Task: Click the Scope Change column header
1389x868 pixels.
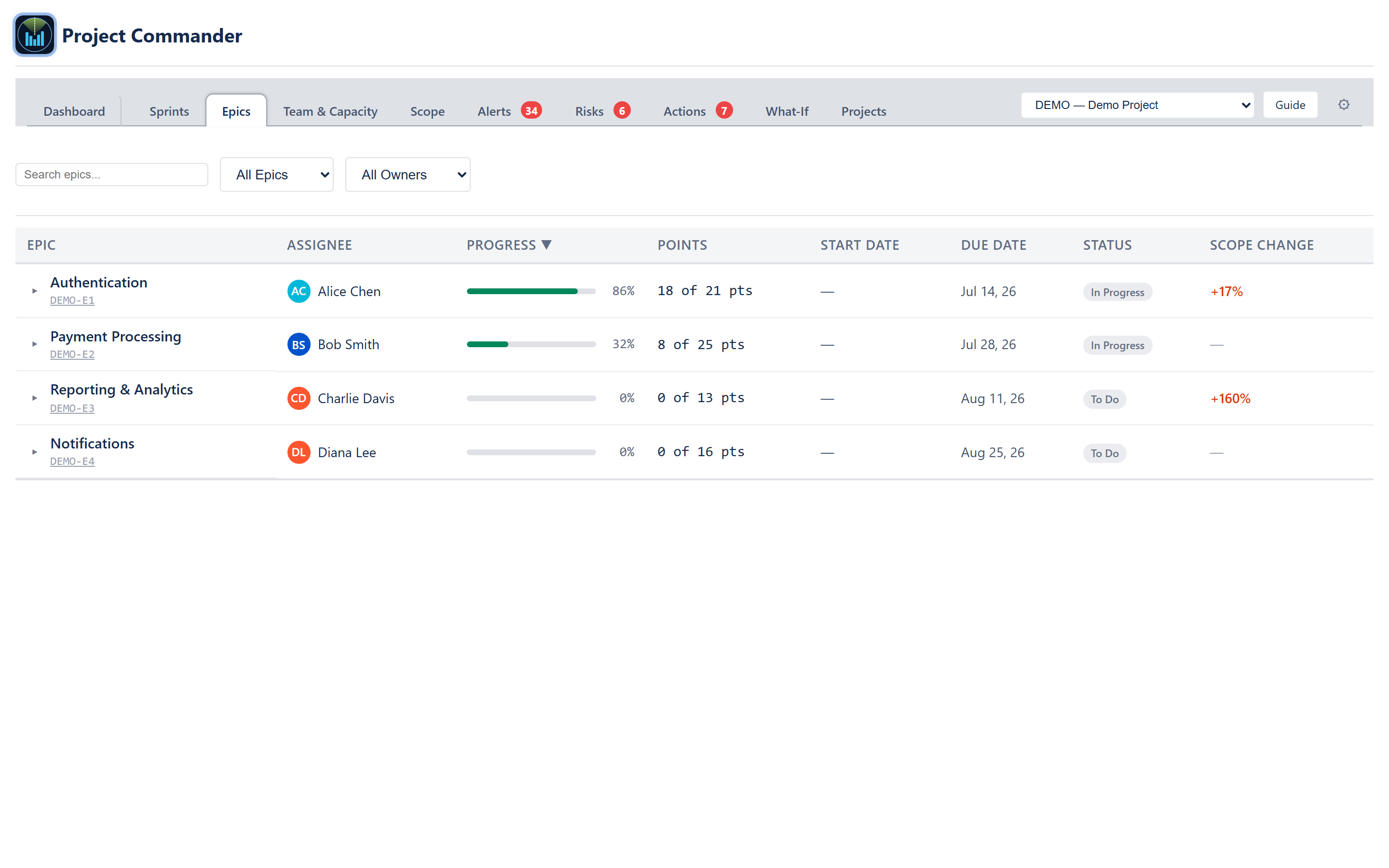Action: (1262, 245)
